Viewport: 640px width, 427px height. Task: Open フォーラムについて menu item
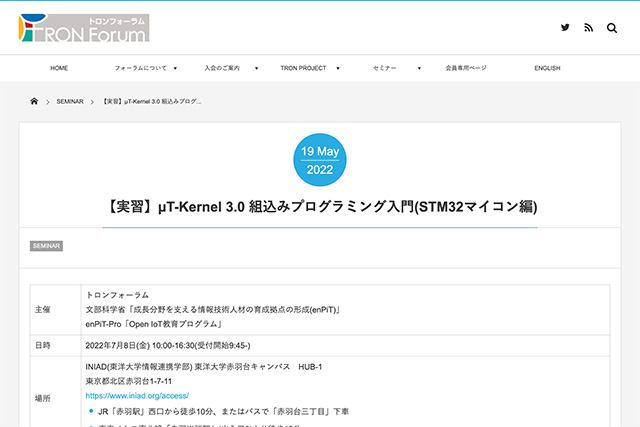point(140,68)
